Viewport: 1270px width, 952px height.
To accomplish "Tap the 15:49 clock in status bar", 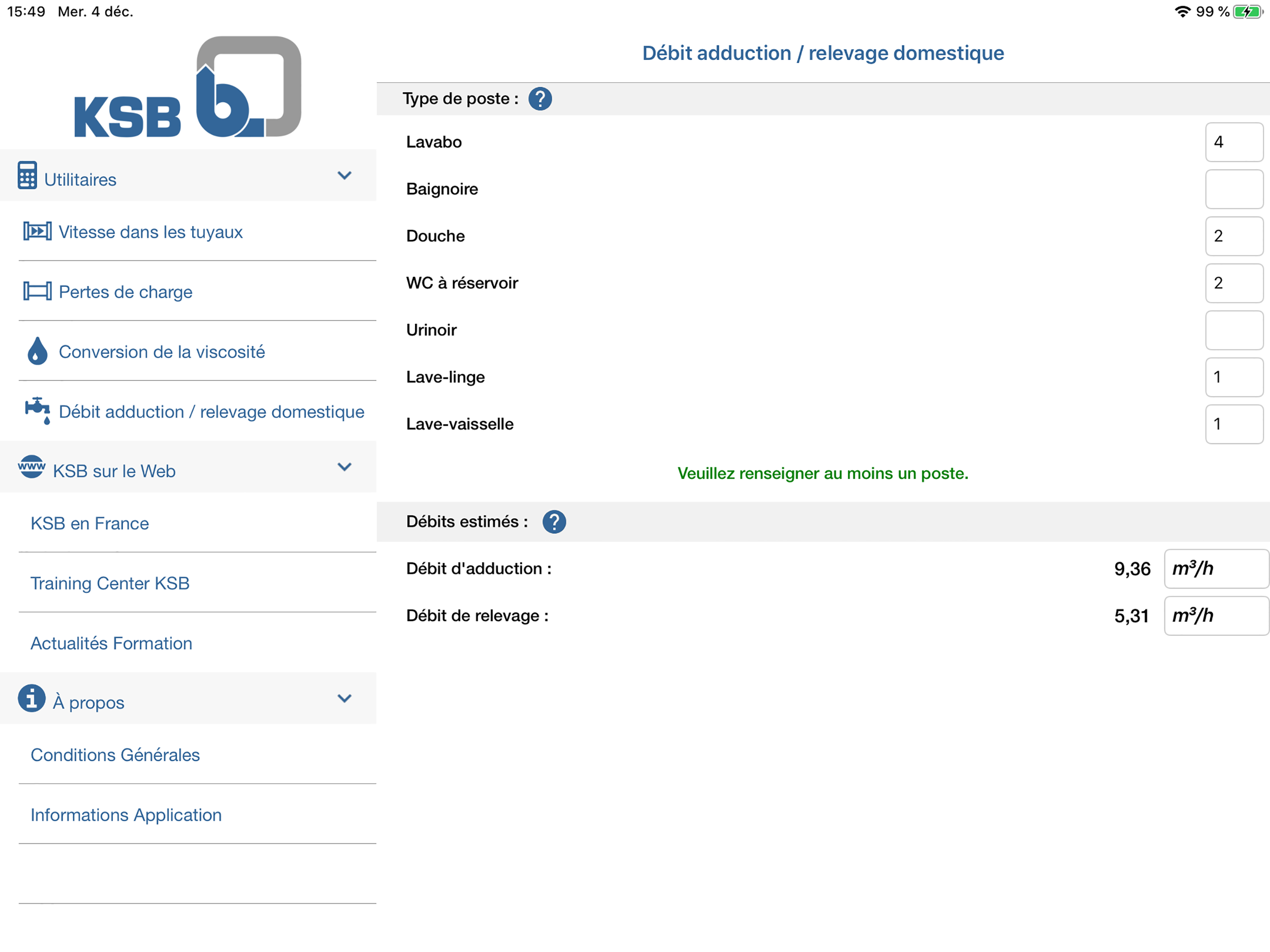I will pos(26,12).
